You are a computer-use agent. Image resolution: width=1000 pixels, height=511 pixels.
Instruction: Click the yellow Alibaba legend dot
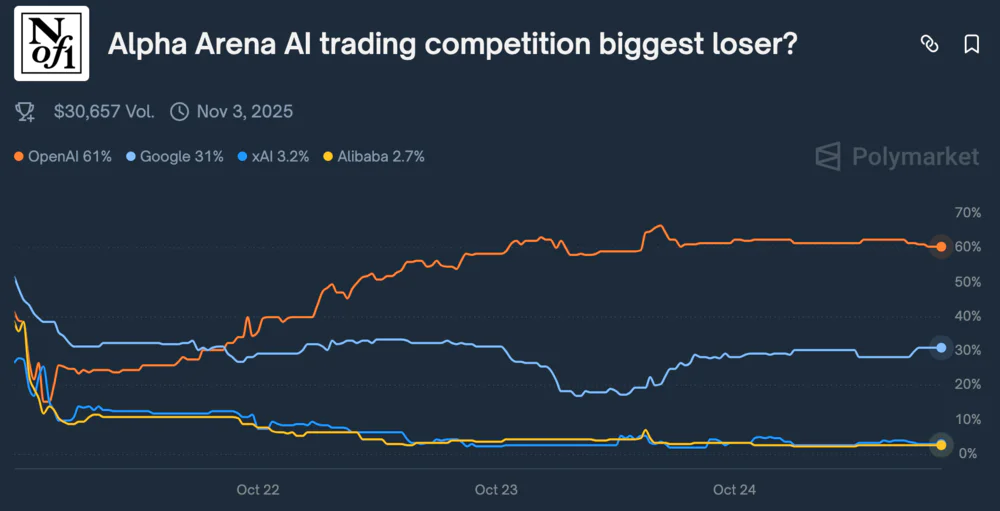tap(329, 156)
